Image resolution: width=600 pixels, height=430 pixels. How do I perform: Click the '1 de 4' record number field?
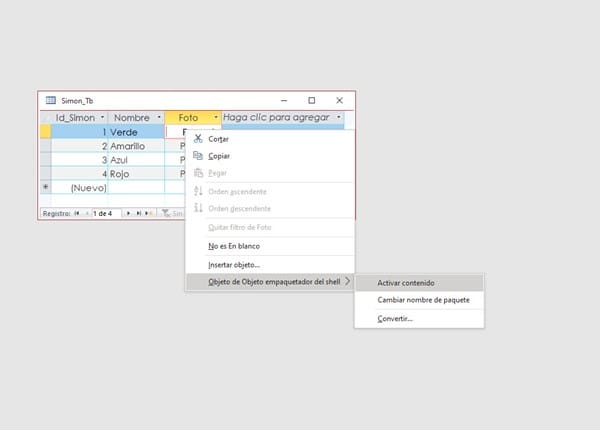click(106, 213)
